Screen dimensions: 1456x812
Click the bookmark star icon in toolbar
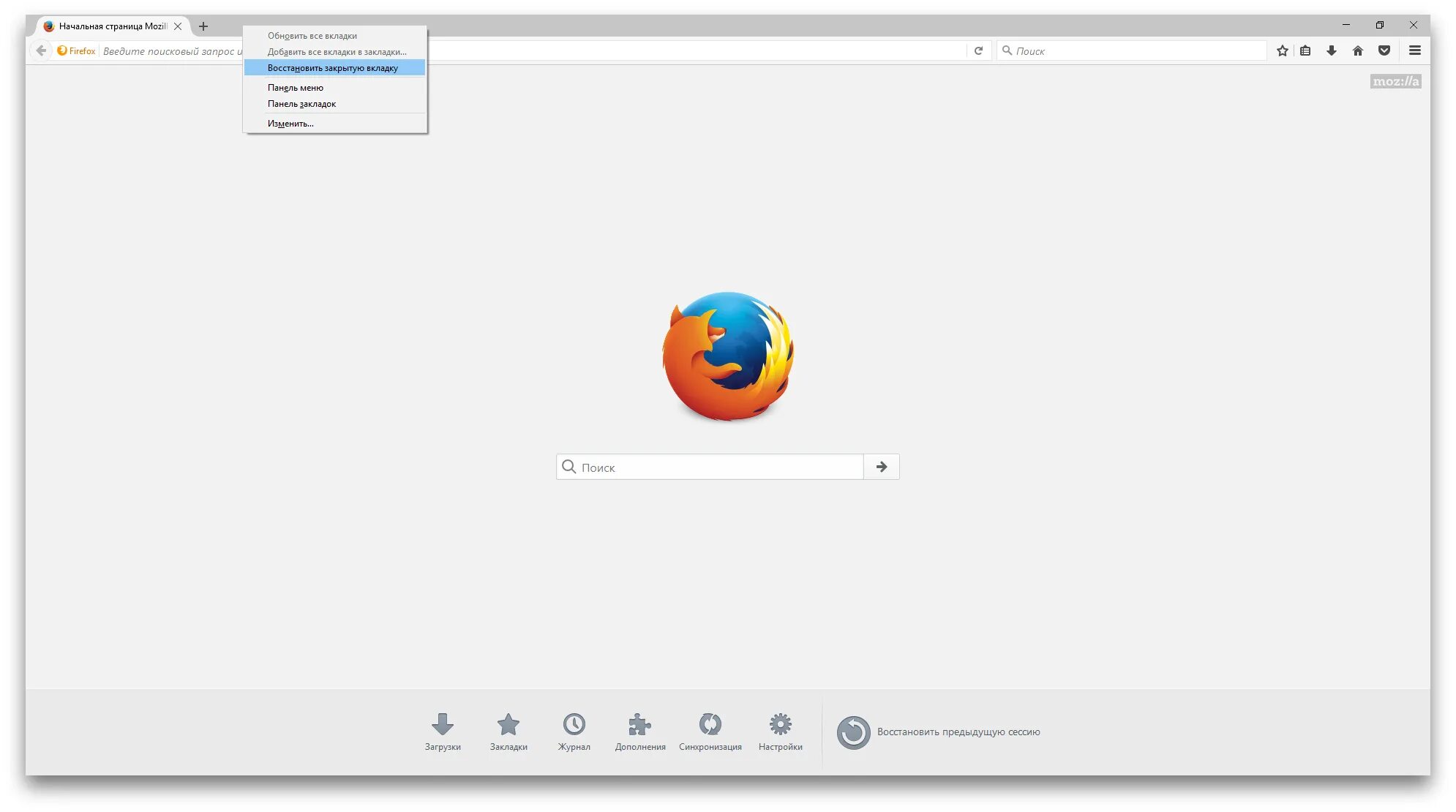(x=1282, y=50)
